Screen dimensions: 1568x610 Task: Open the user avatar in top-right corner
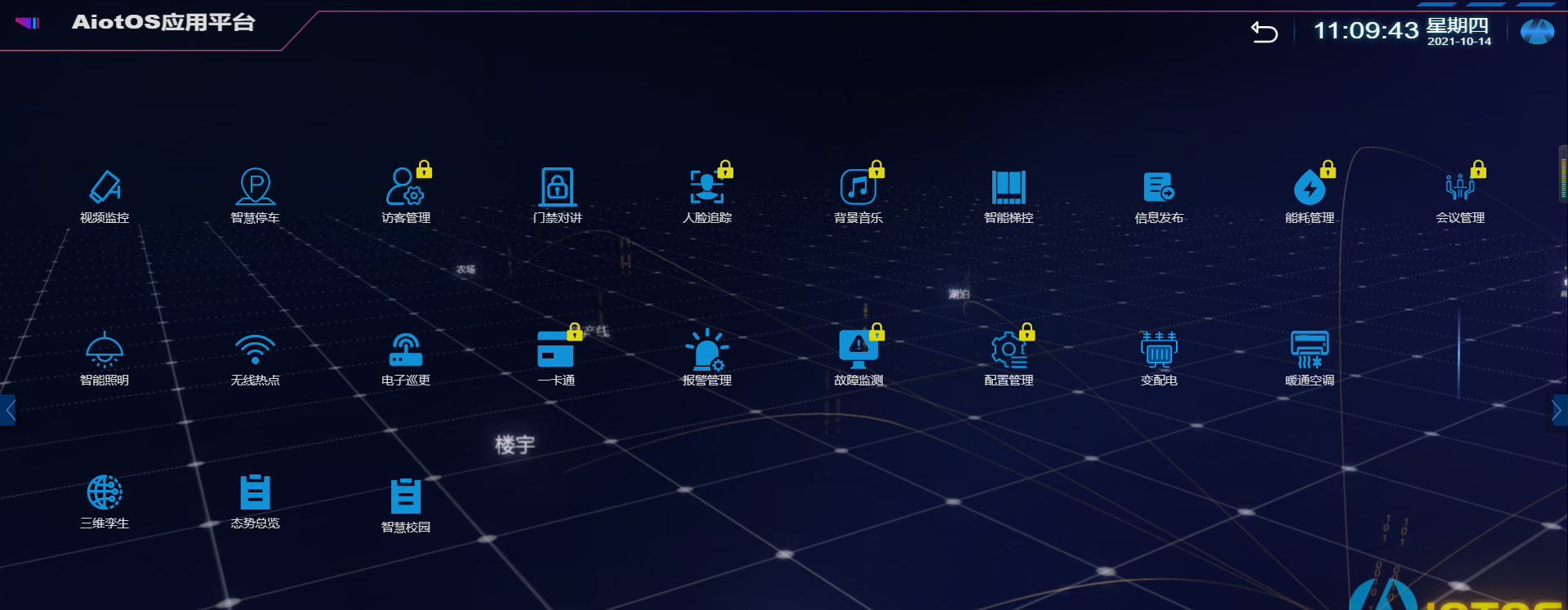[1537, 32]
